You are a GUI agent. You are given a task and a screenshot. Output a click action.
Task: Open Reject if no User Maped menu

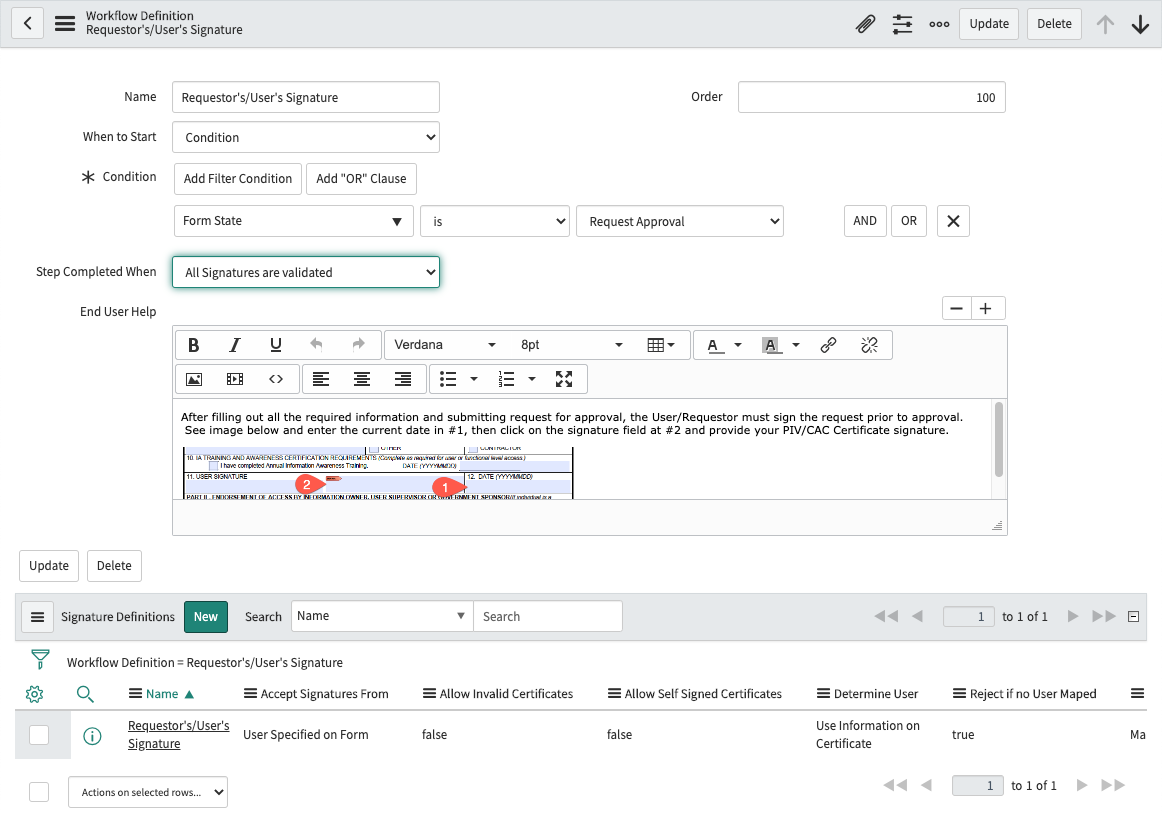coord(959,694)
